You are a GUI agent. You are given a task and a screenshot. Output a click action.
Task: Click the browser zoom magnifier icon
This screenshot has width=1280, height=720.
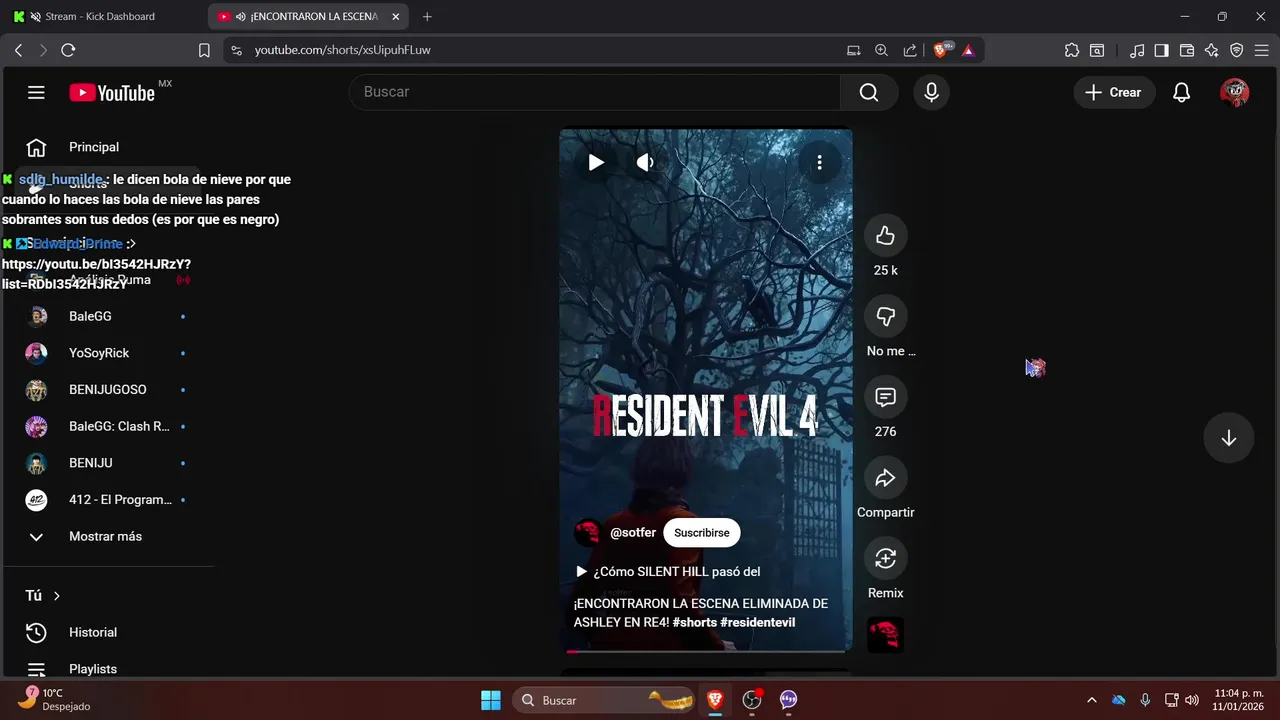click(881, 50)
